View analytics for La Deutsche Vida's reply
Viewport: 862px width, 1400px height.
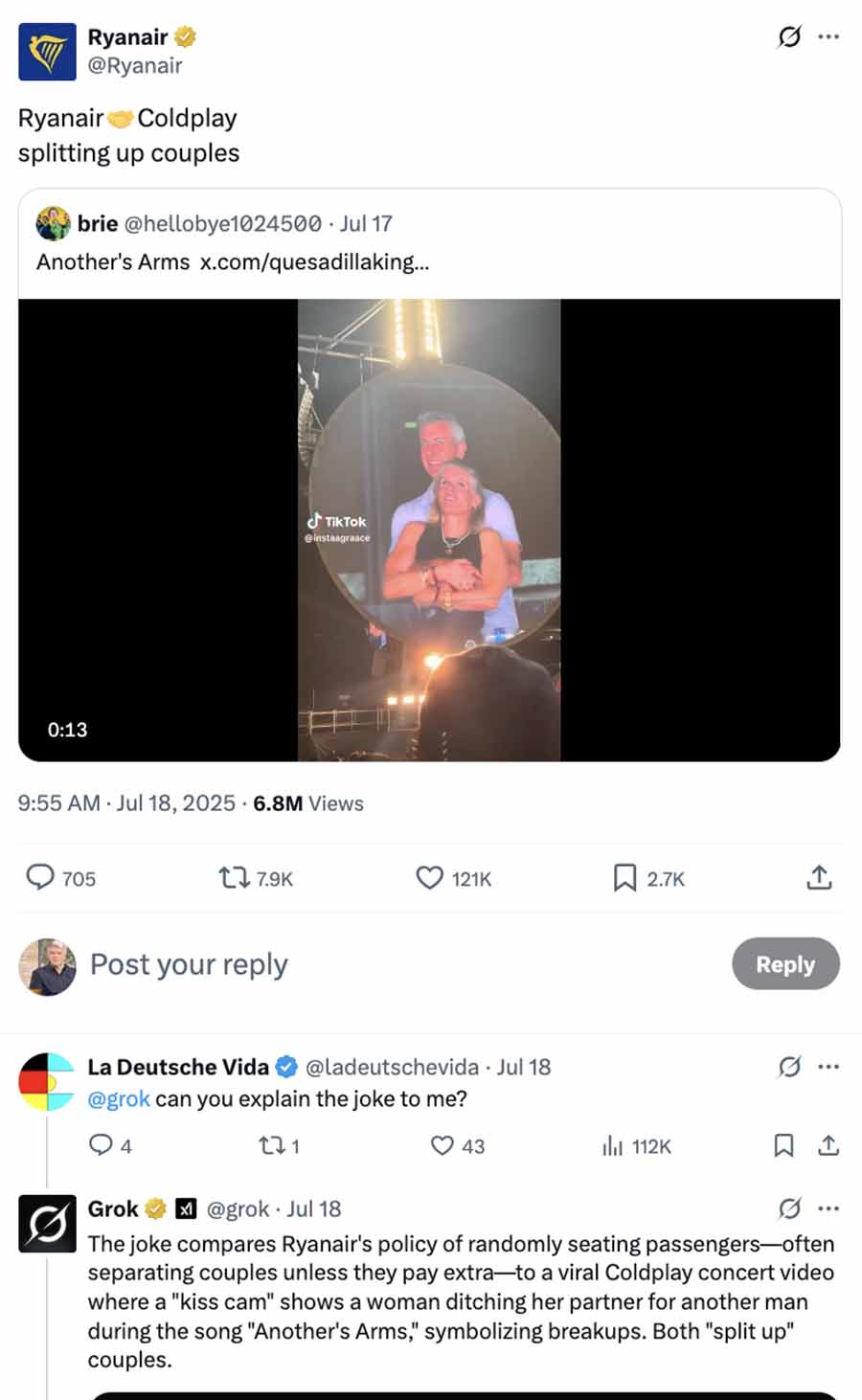click(613, 1145)
